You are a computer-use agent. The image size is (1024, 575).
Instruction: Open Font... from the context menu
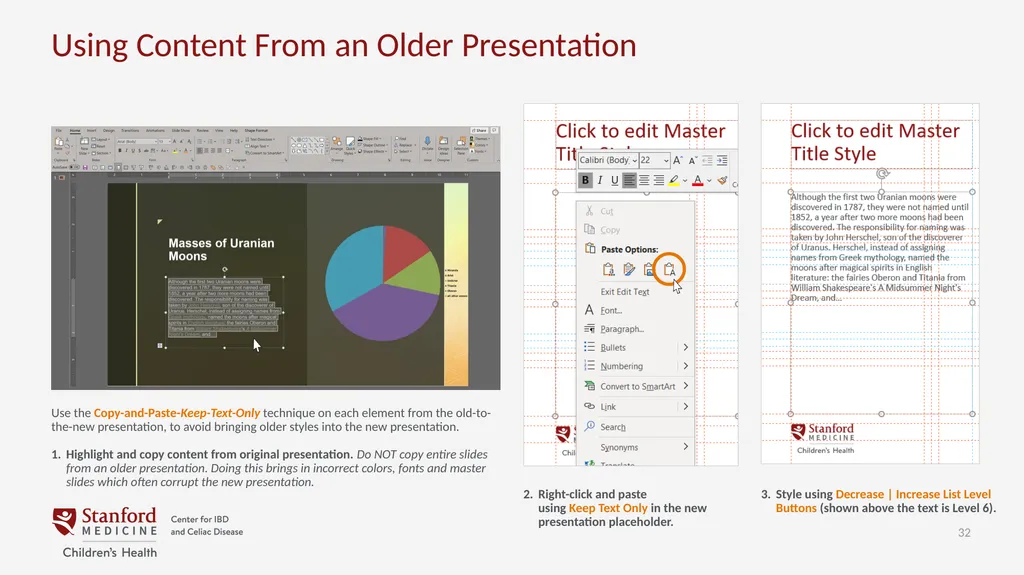(x=611, y=310)
